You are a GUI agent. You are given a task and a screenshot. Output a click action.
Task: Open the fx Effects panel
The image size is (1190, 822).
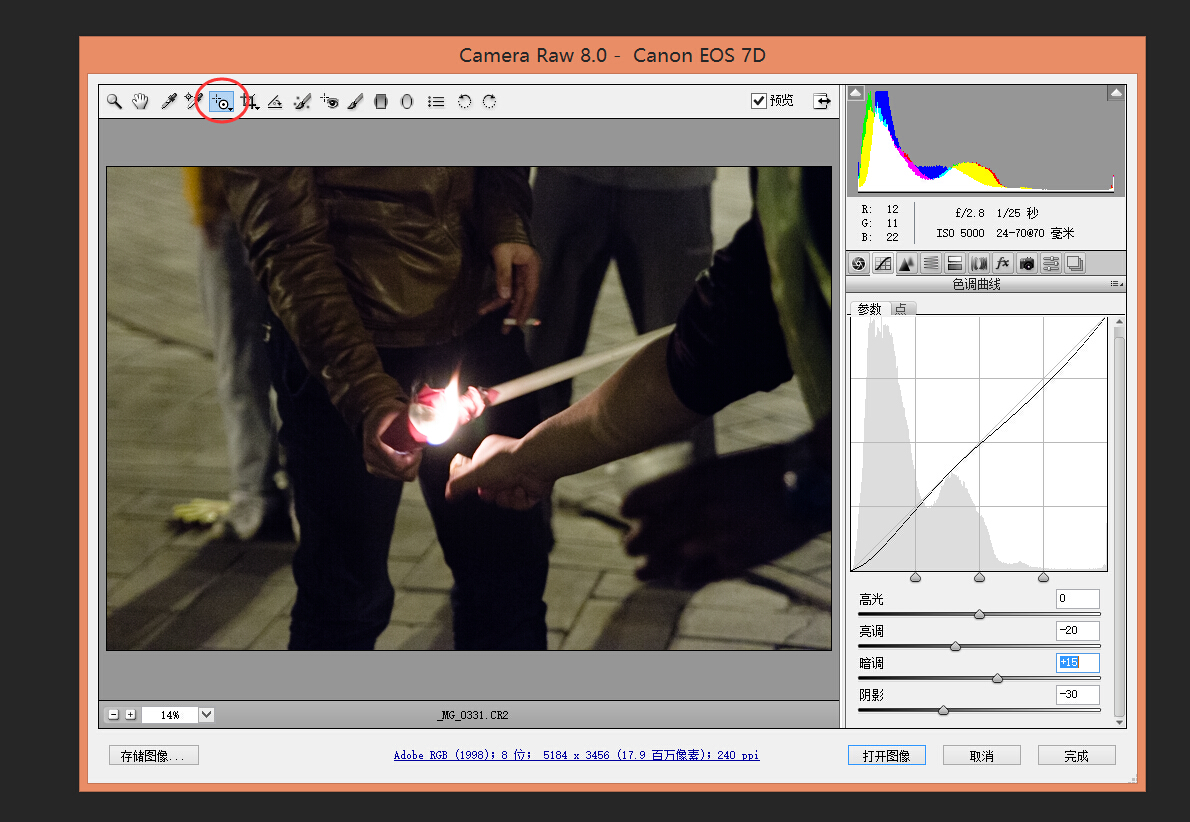tap(1002, 264)
